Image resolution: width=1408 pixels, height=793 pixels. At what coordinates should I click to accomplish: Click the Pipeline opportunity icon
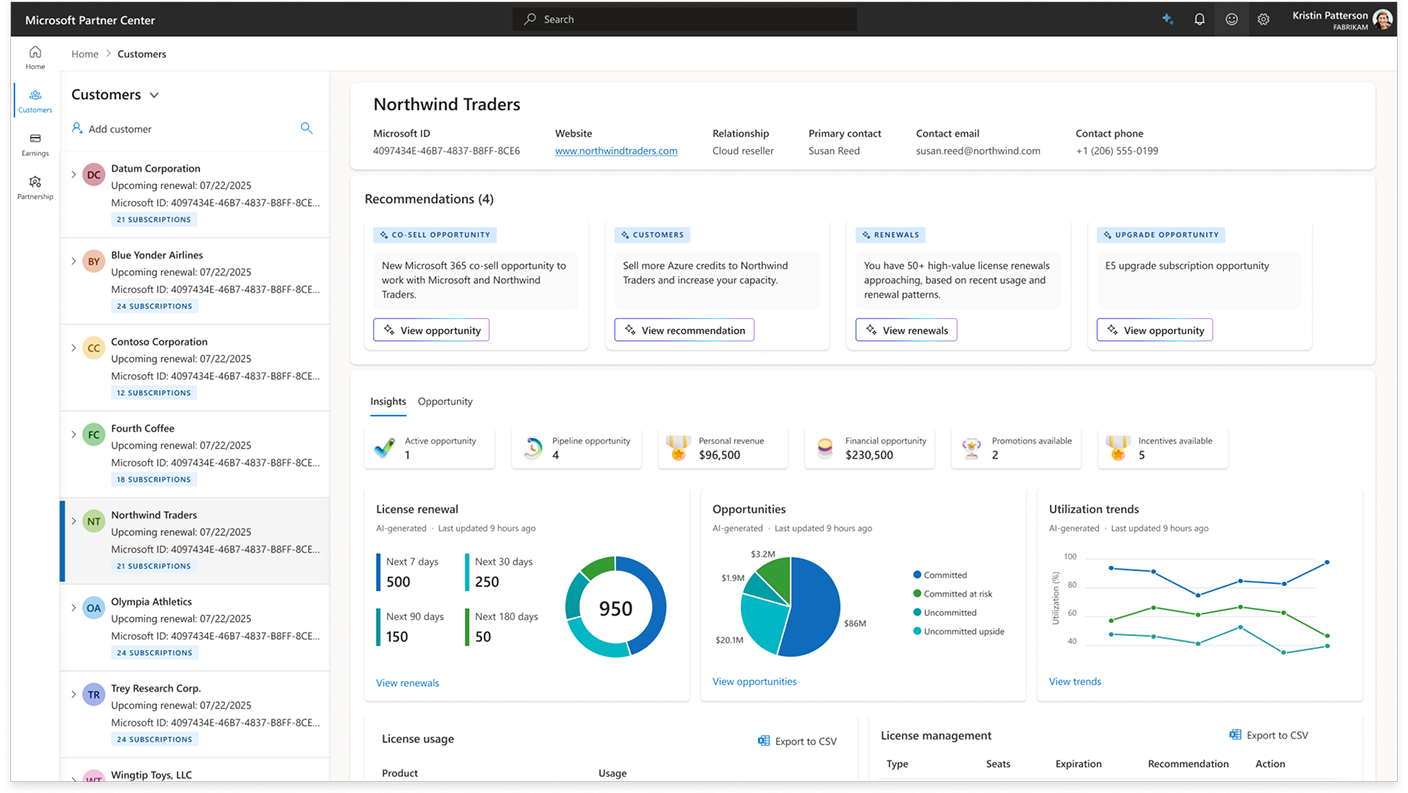(x=532, y=448)
